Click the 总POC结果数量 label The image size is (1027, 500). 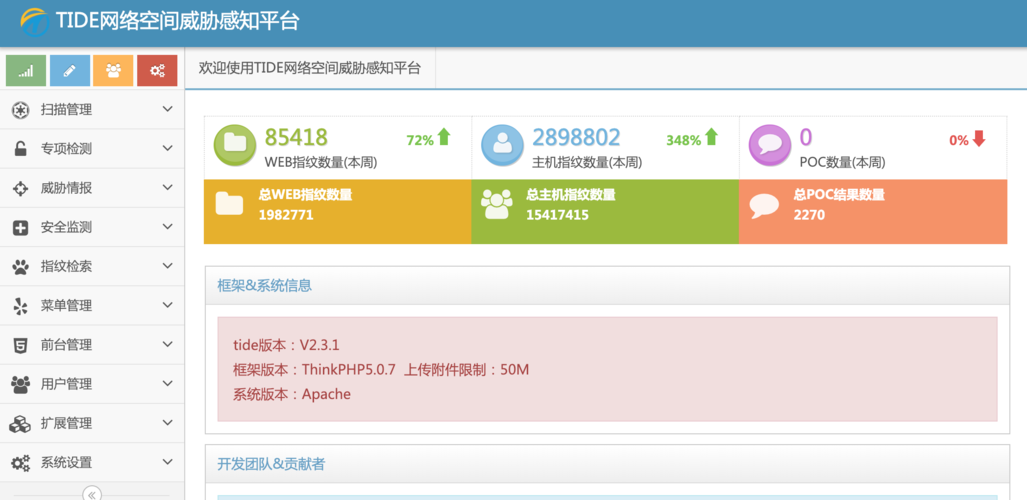click(x=839, y=195)
